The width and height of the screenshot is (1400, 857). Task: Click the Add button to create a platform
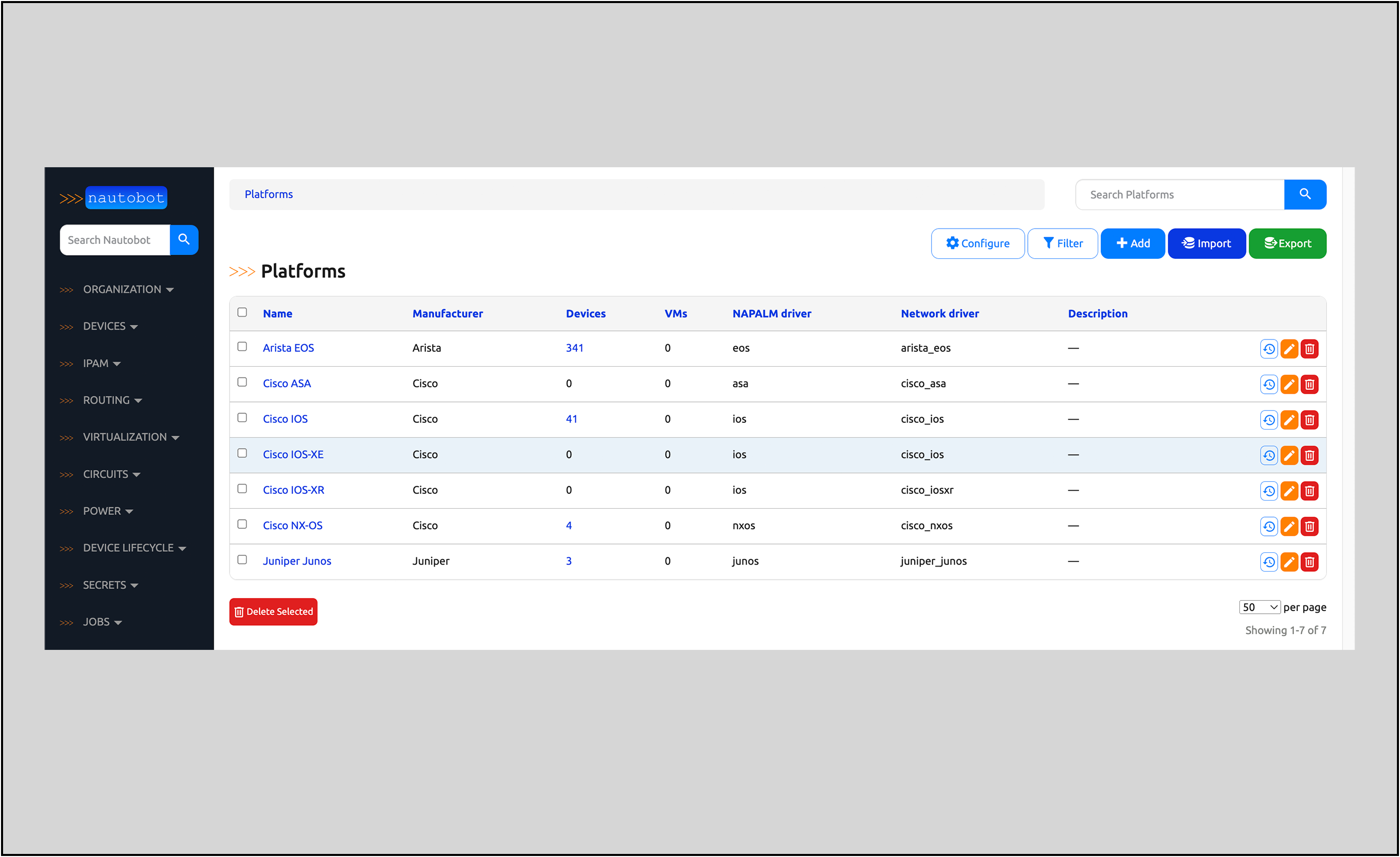coord(1133,243)
